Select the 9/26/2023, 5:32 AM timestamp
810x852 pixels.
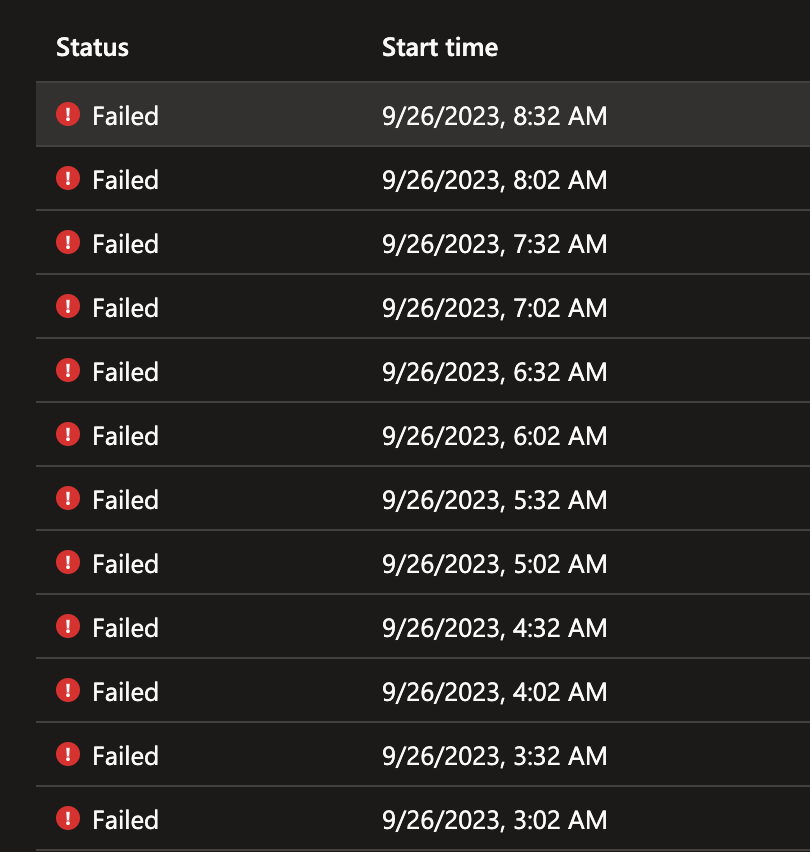[x=494, y=500]
